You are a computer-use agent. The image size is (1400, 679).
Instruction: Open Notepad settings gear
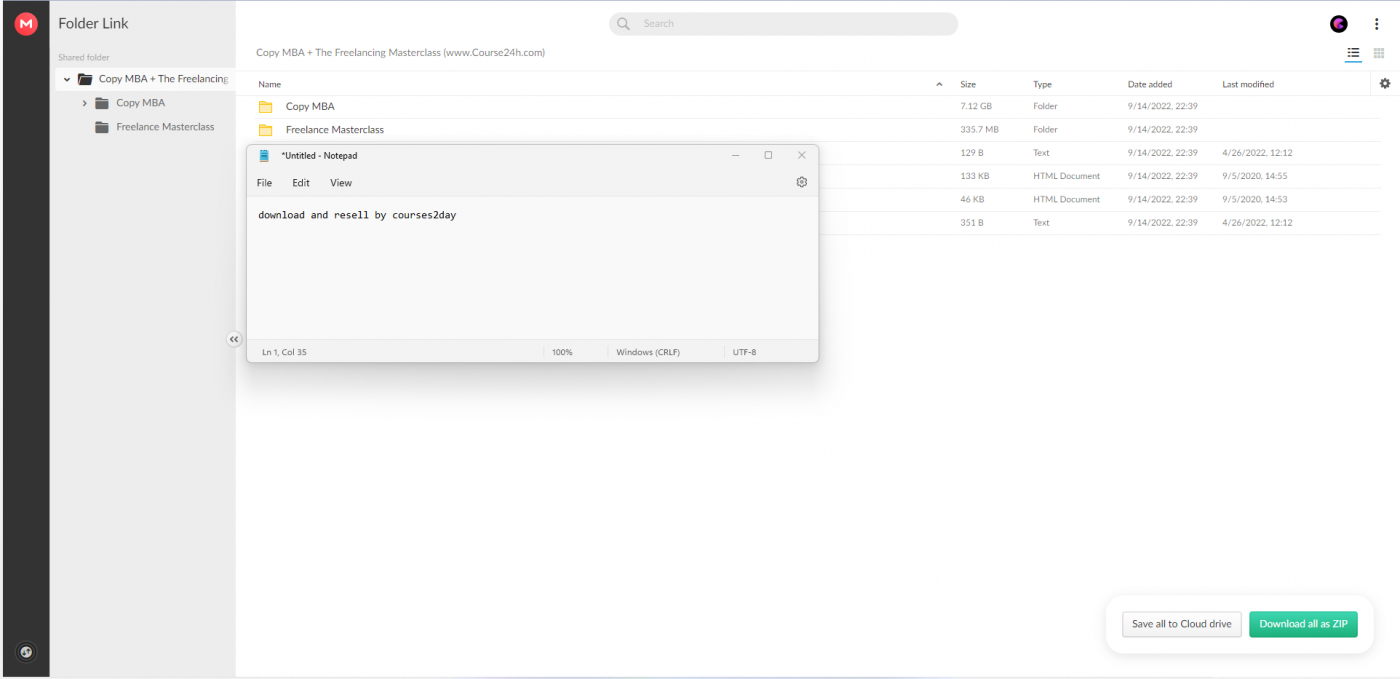(x=801, y=182)
